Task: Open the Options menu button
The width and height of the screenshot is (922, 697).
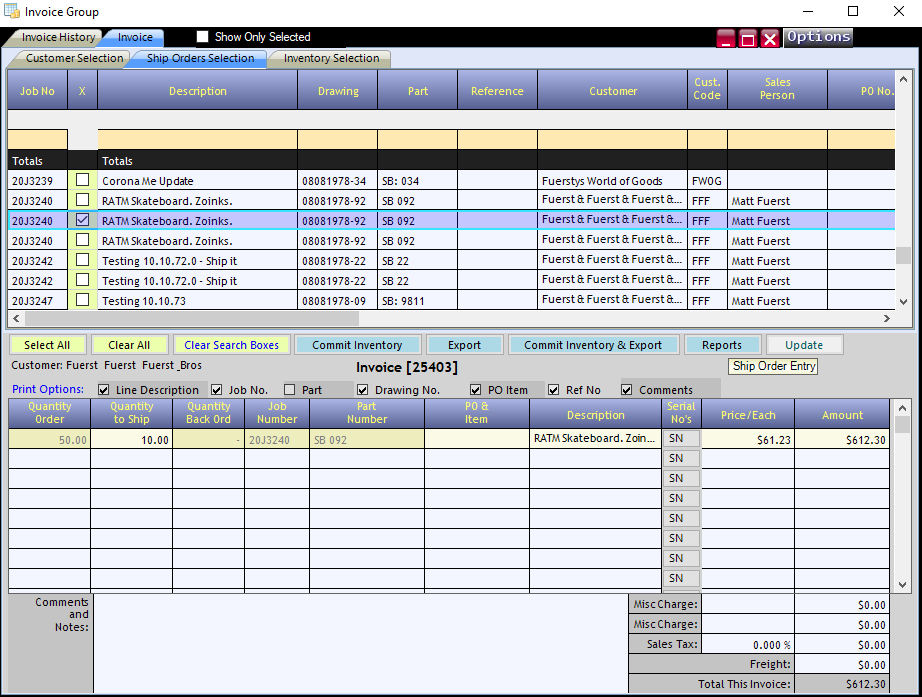Action: click(x=818, y=37)
